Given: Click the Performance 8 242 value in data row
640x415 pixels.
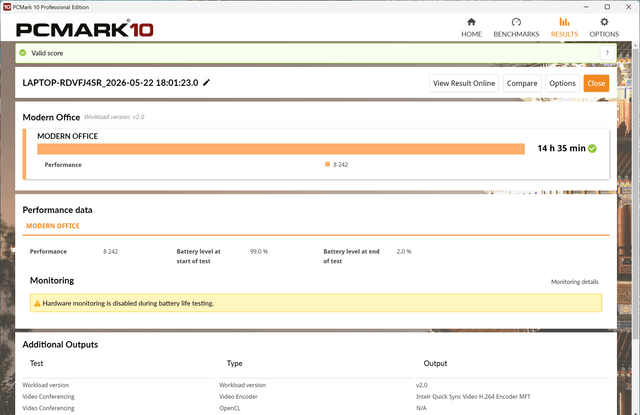Looking at the screenshot, I should point(110,251).
